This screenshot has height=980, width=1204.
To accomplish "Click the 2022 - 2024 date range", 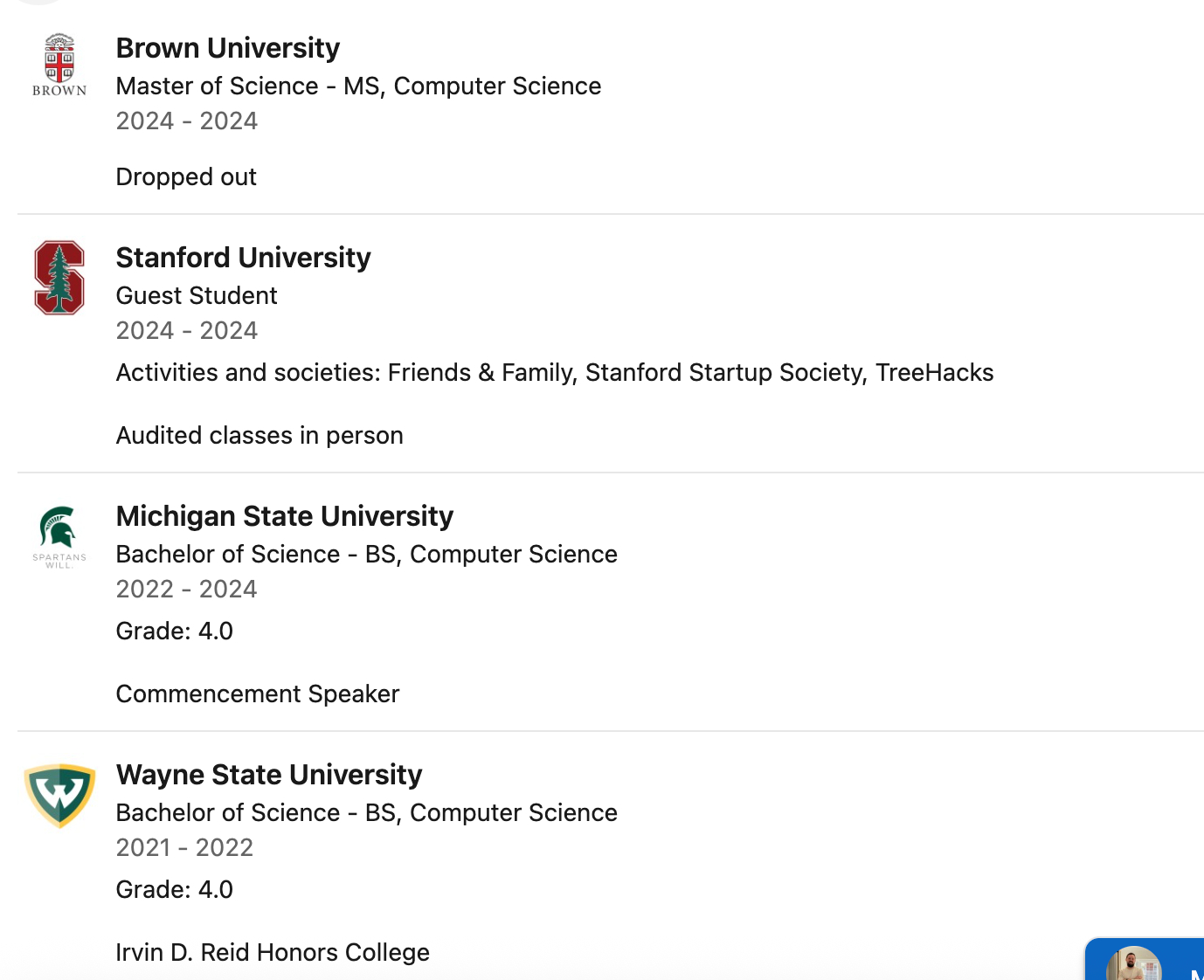I will pos(186,590).
